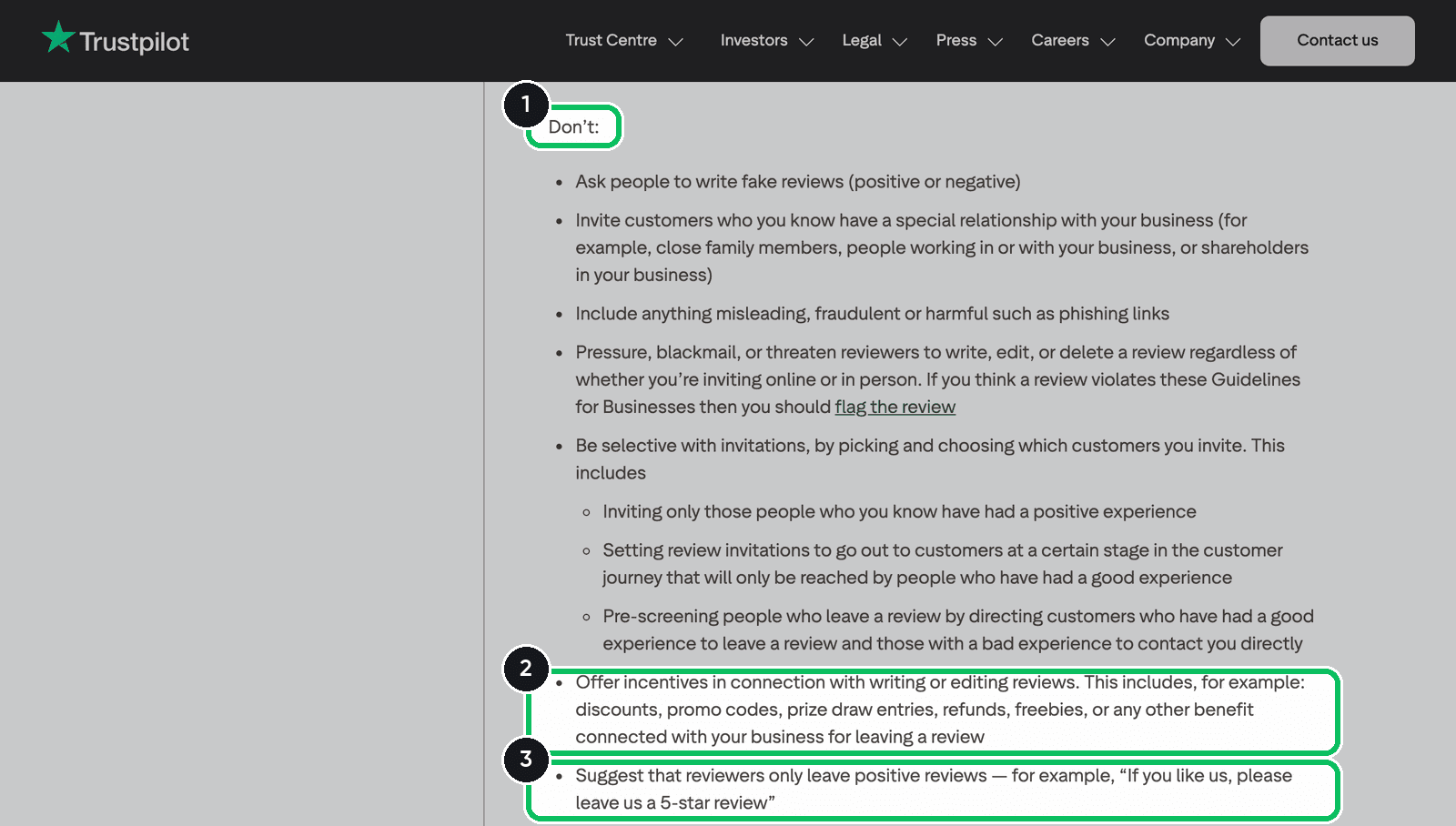Click 'Be selective with invitations' bullet text
This screenshot has width=1456, height=826.
(930, 458)
